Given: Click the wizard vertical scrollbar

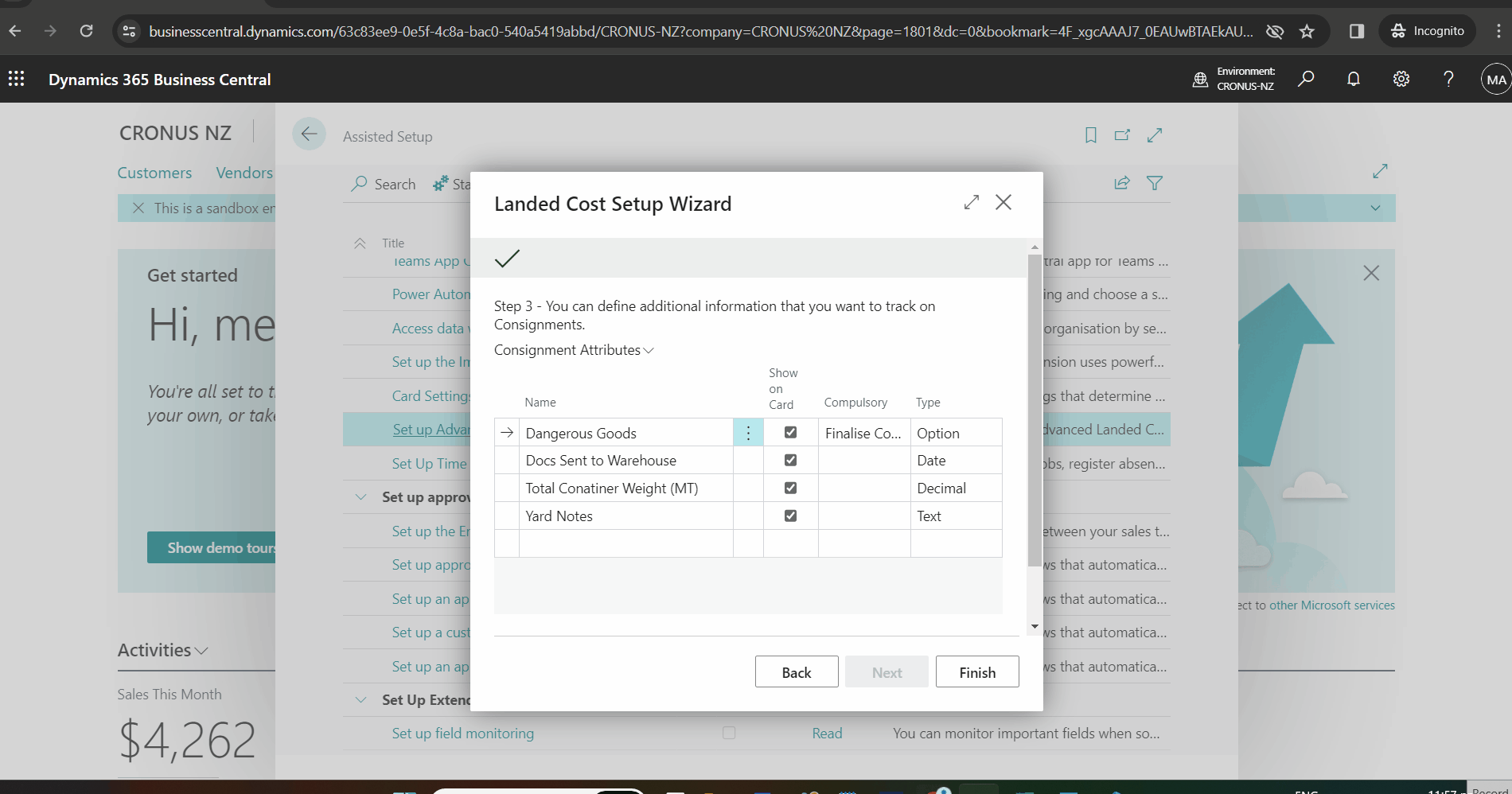Looking at the screenshot, I should coord(1035,410).
